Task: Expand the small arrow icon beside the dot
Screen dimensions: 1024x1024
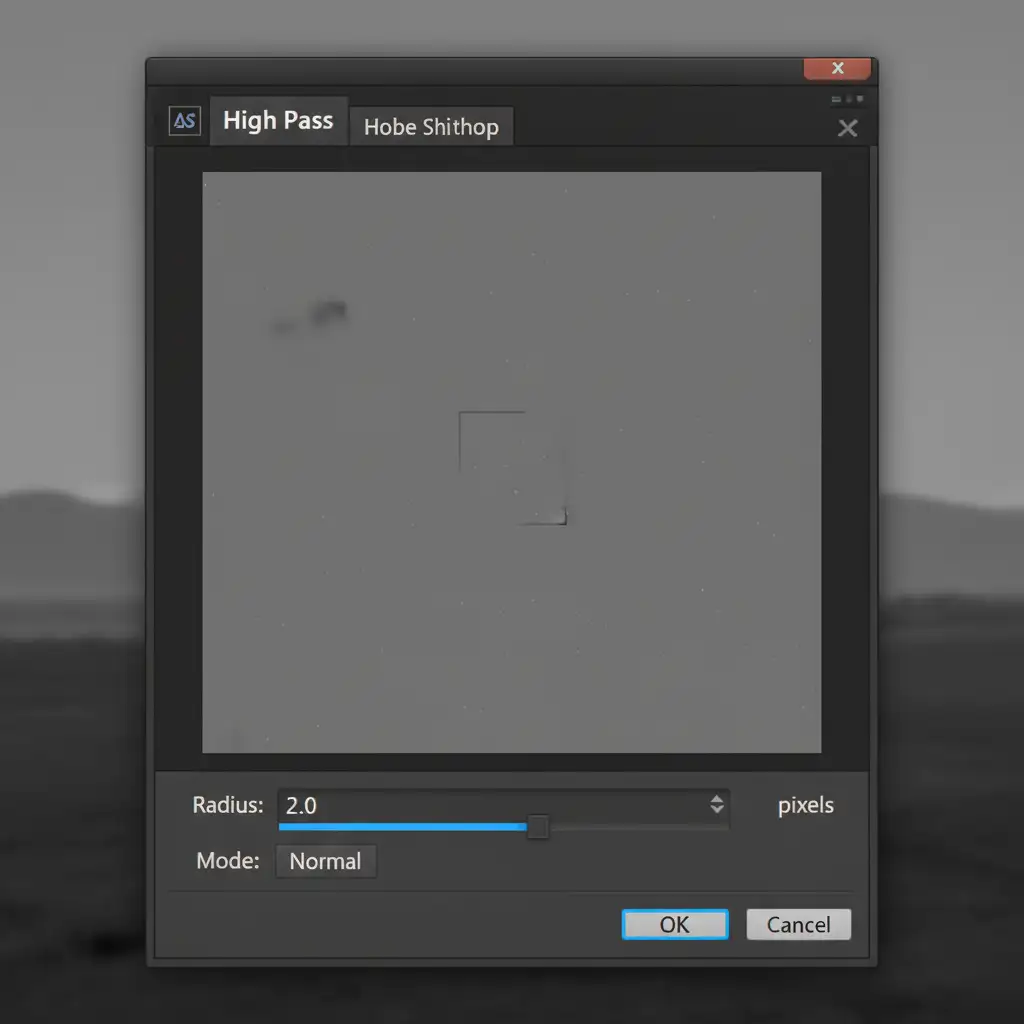Action: pos(859,99)
